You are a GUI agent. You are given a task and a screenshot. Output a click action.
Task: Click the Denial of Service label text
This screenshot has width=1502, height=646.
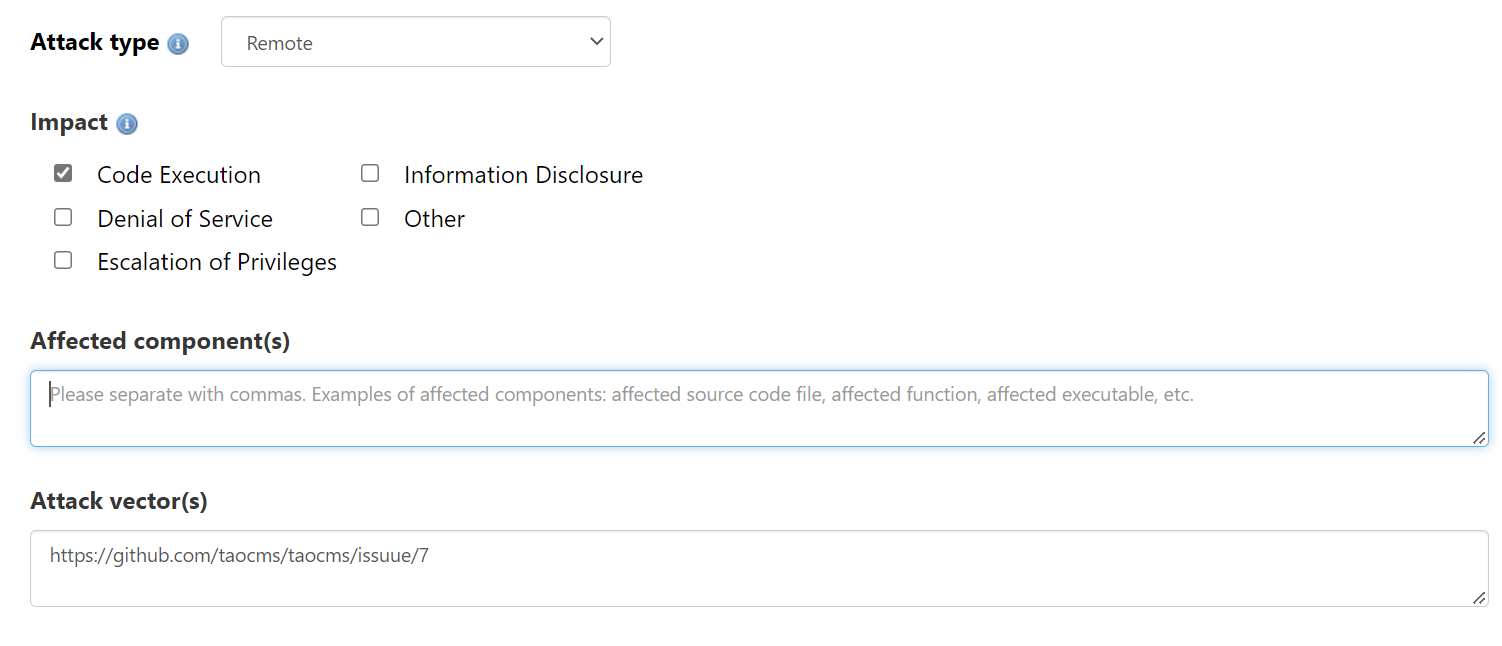click(x=185, y=219)
